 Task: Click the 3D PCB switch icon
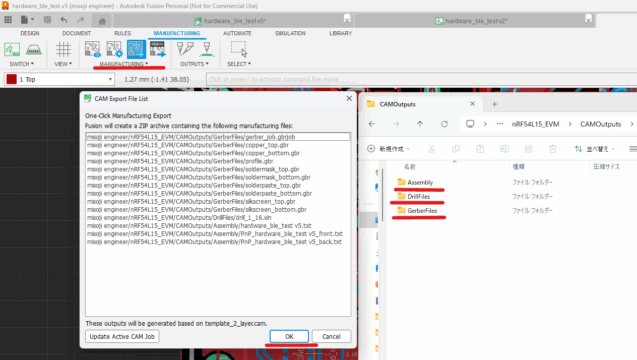pos(34,50)
